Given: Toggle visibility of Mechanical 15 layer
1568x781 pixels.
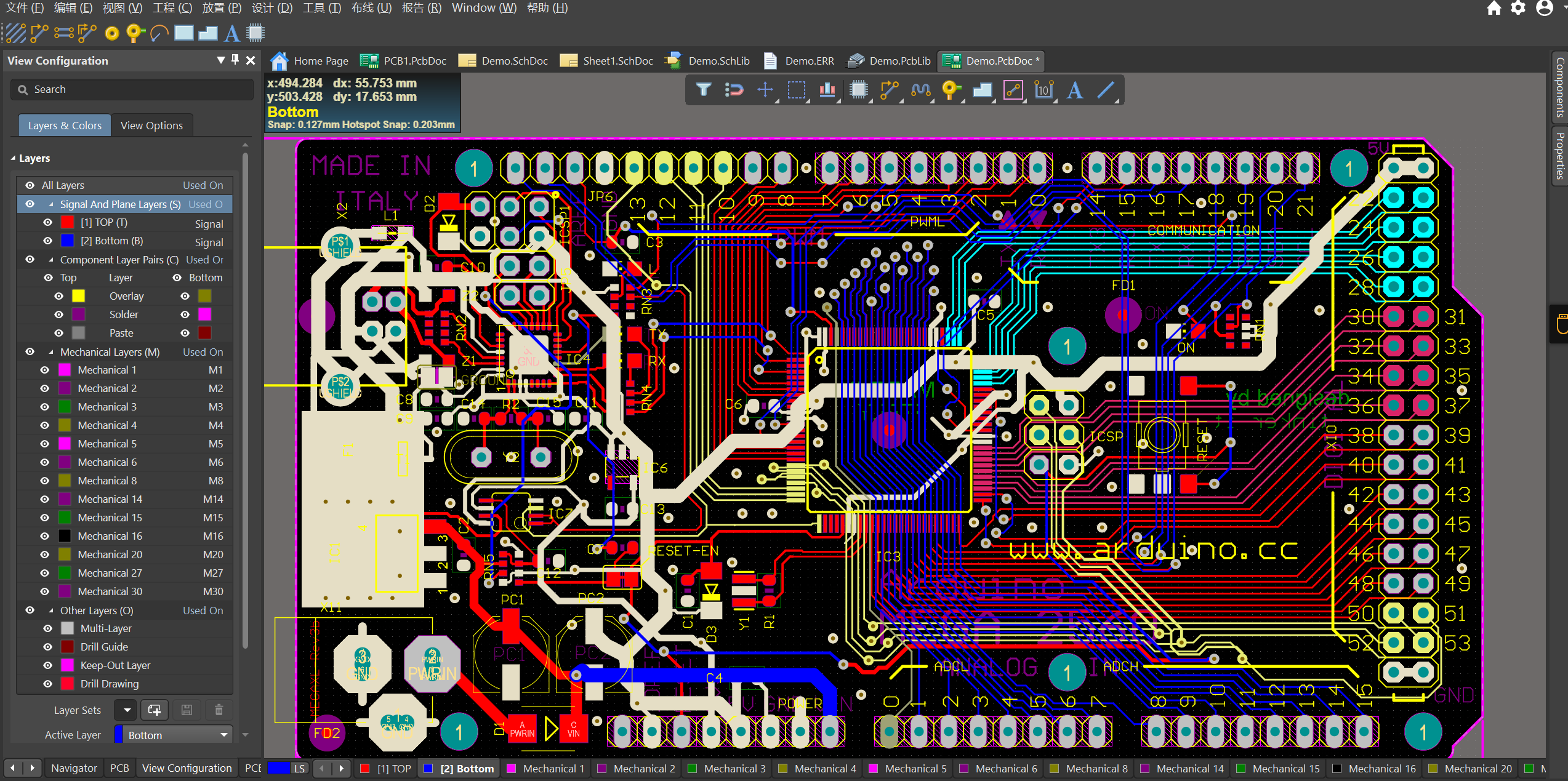Looking at the screenshot, I should [44, 518].
